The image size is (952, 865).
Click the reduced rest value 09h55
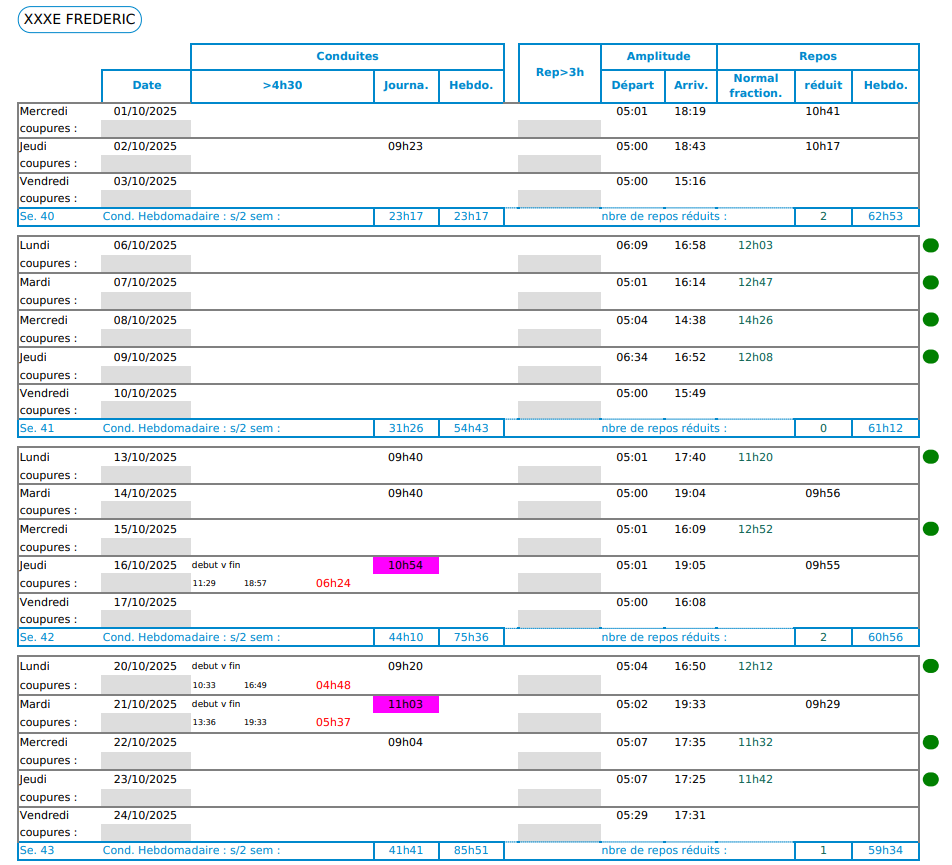click(x=823, y=566)
